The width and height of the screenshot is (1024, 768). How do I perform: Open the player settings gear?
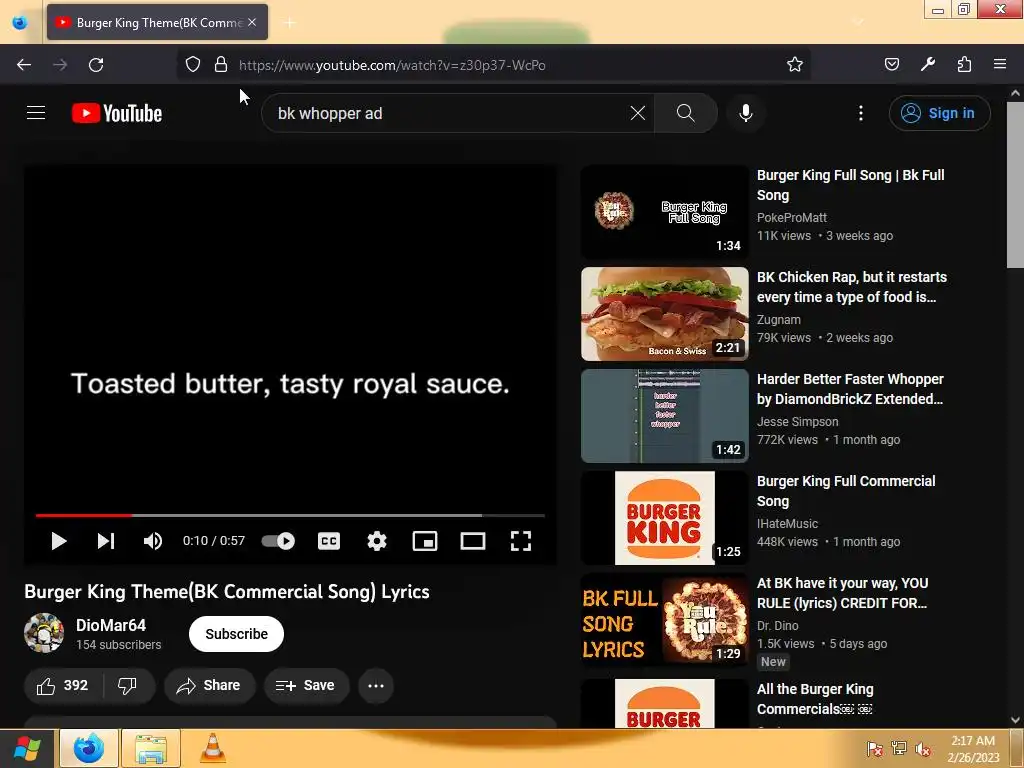tap(377, 541)
